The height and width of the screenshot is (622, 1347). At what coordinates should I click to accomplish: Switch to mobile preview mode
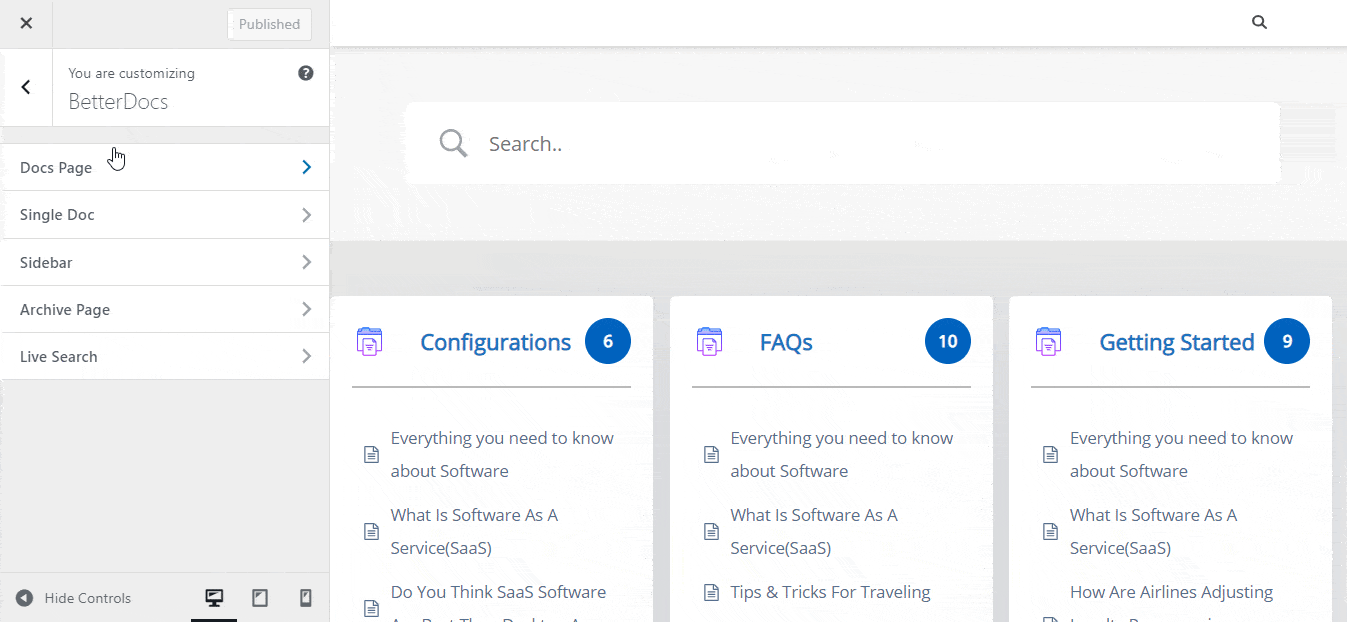(x=305, y=597)
